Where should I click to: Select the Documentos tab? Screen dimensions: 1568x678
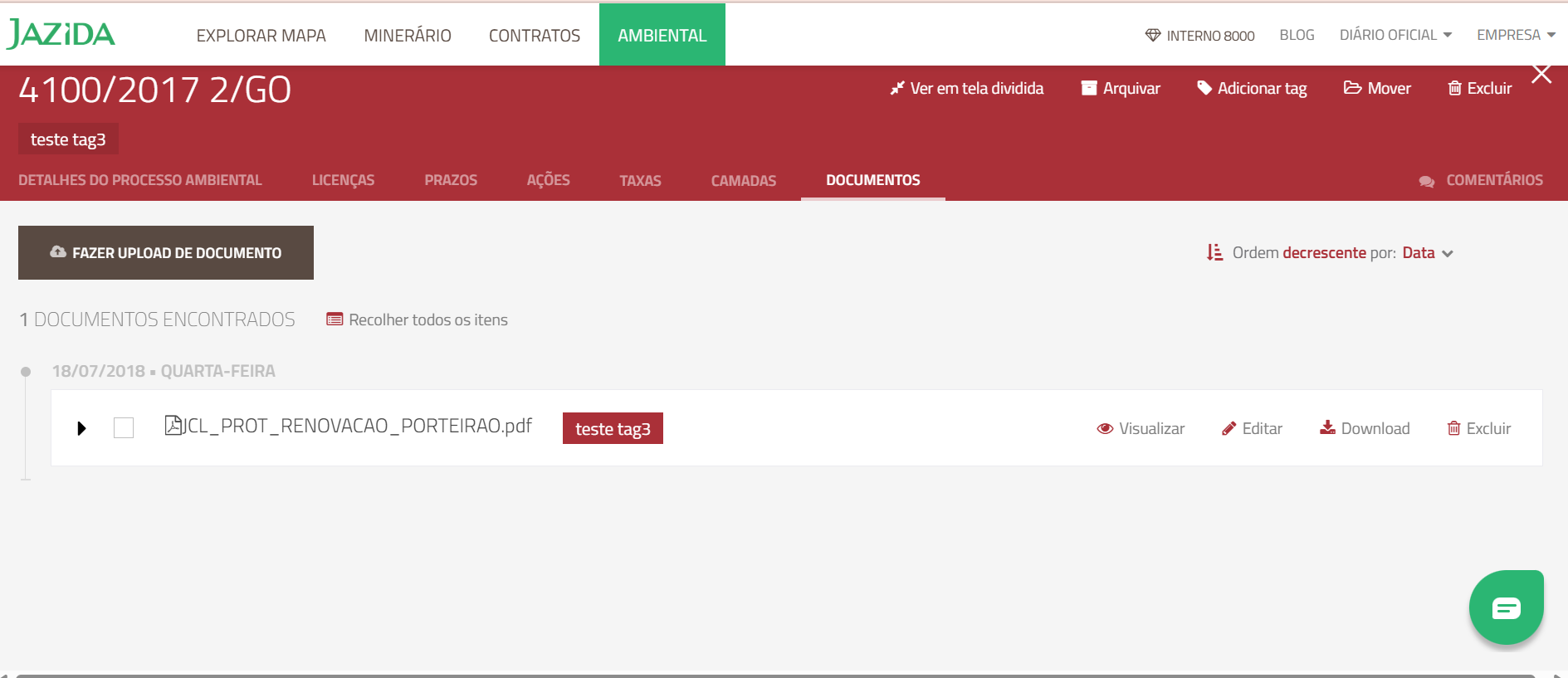[x=873, y=180]
